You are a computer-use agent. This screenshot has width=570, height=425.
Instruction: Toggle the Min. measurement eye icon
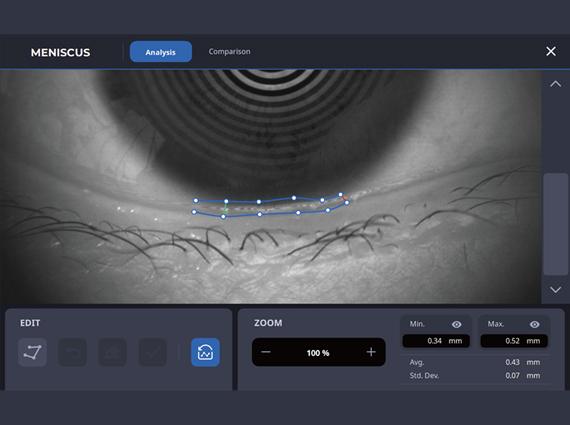457,324
